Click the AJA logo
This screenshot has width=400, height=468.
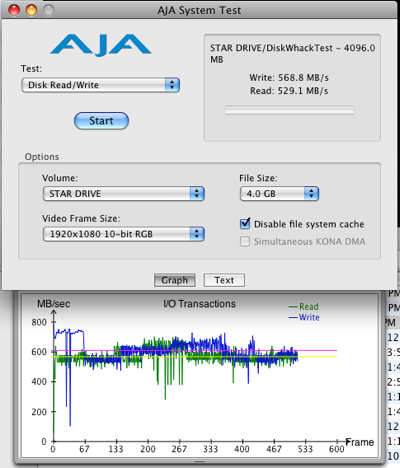click(x=101, y=45)
